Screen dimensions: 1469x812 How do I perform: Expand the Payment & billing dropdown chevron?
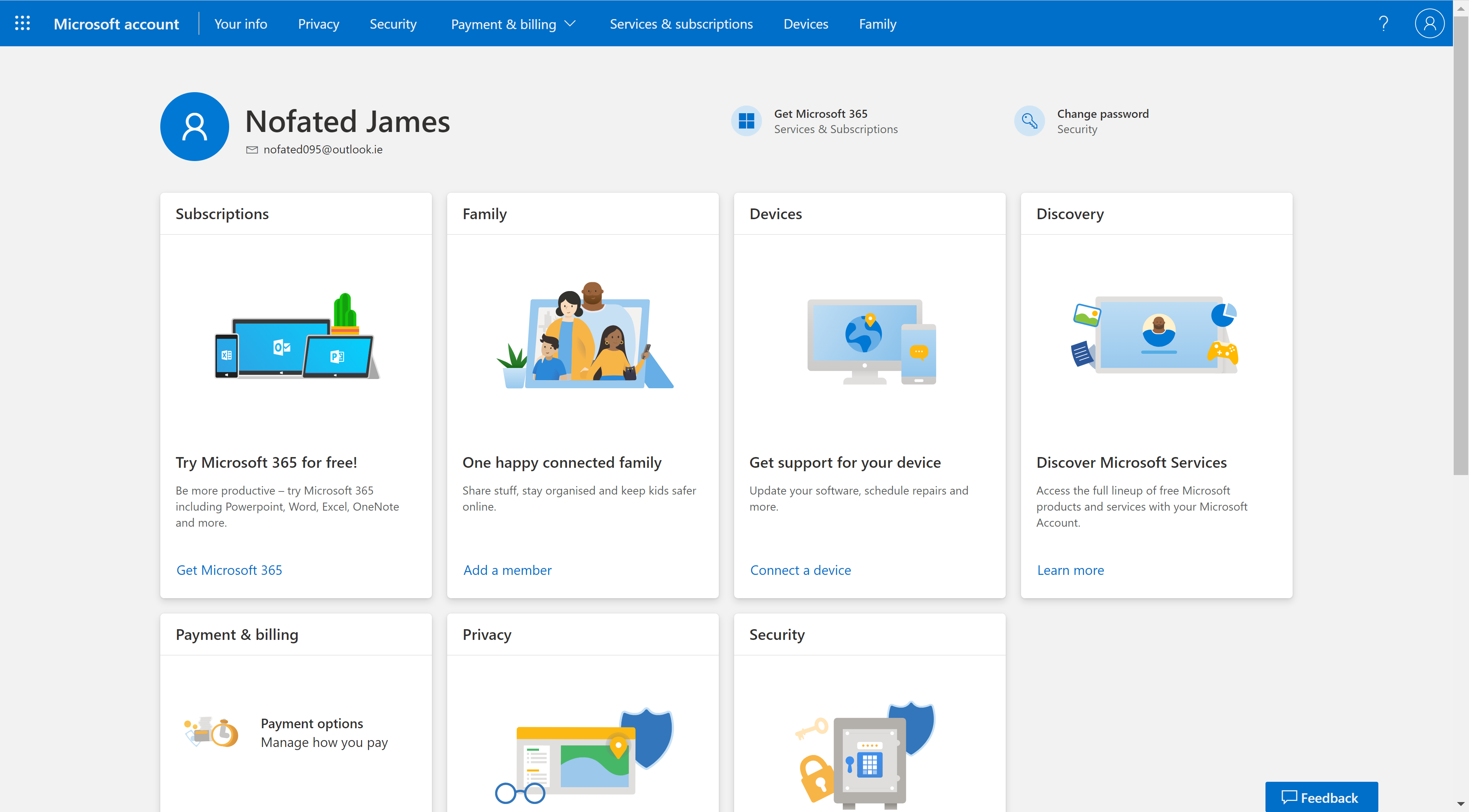[x=570, y=24]
